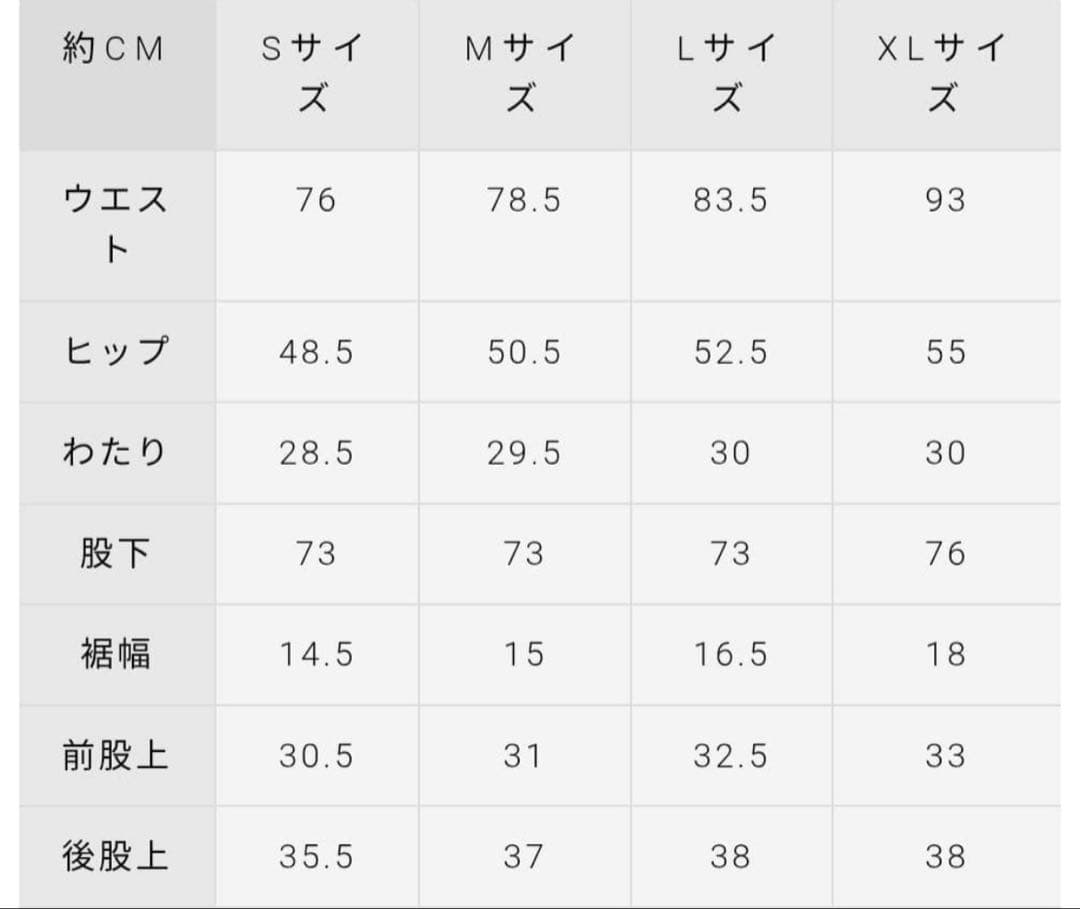Click the 前股上 row label
This screenshot has width=1080, height=909.
pos(115,755)
